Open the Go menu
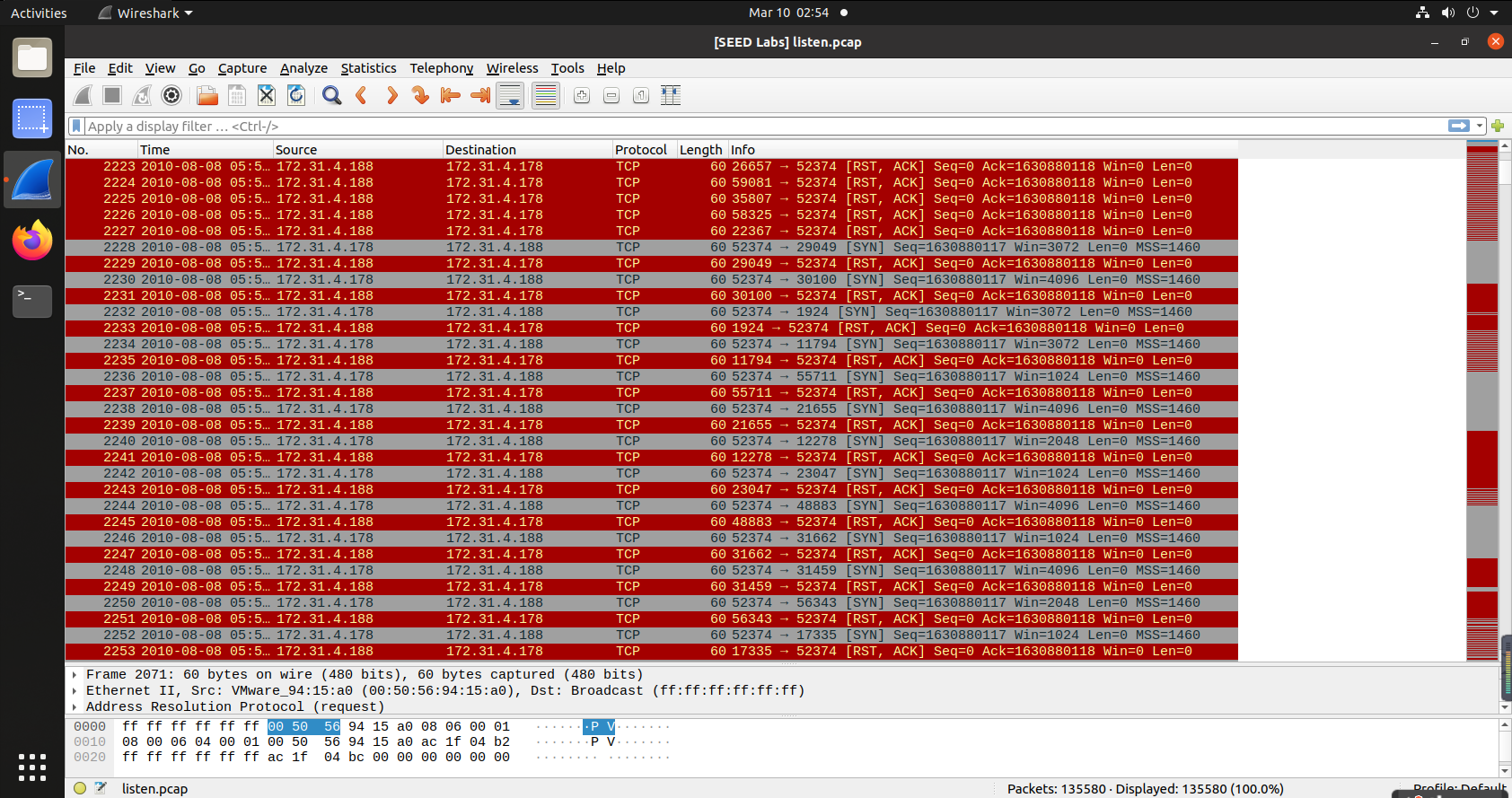The image size is (1512, 798). 197,68
